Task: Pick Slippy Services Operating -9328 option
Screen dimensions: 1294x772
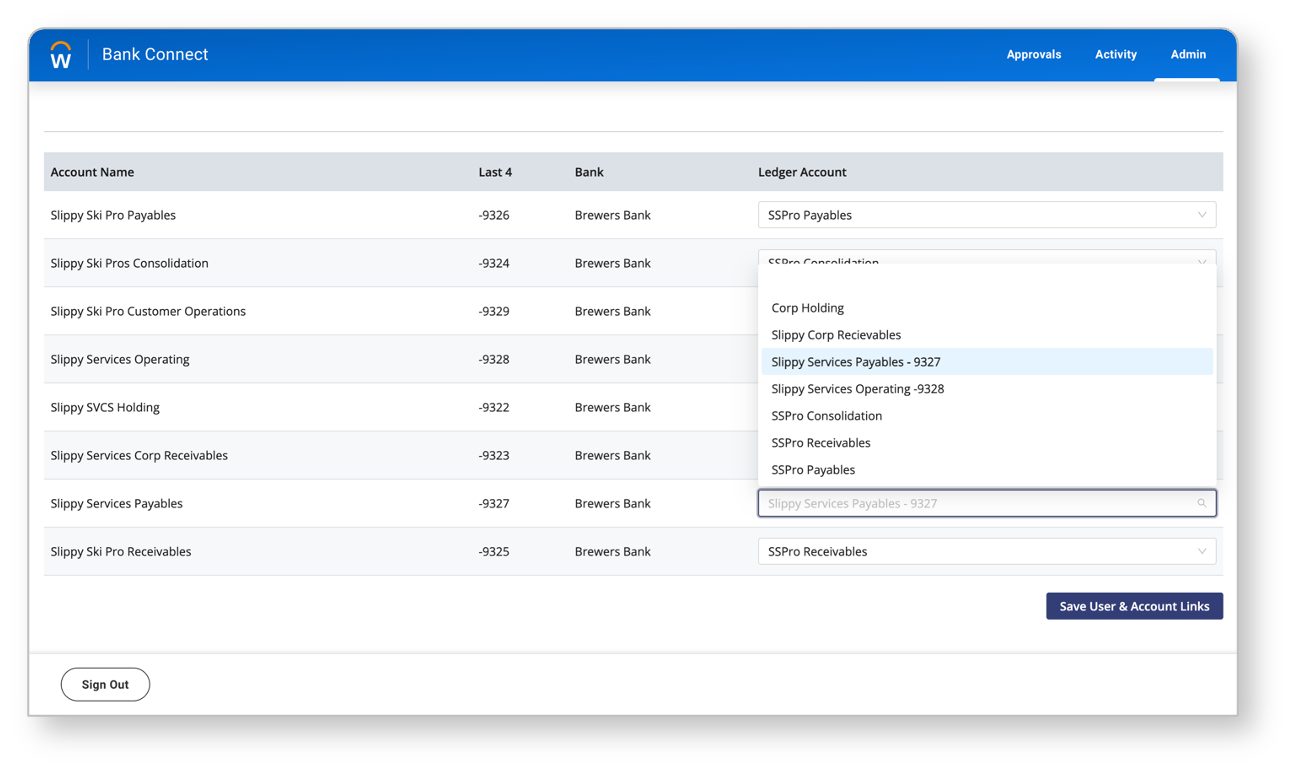Action: pos(987,389)
